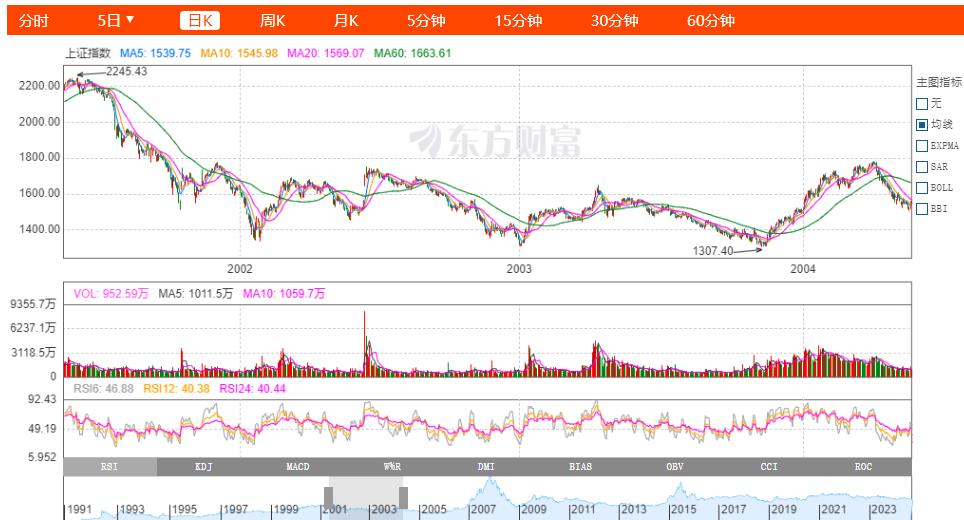Select the DMI indicator tab
The width and height of the screenshot is (964, 520).
tap(486, 467)
